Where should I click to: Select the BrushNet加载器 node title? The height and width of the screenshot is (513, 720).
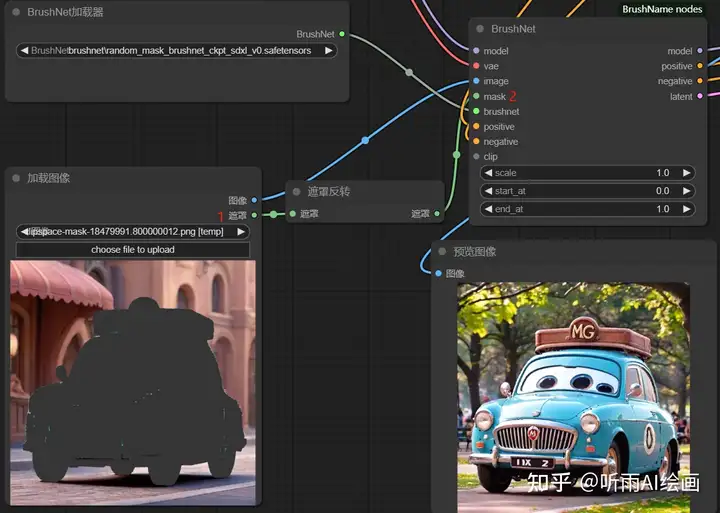pos(65,12)
